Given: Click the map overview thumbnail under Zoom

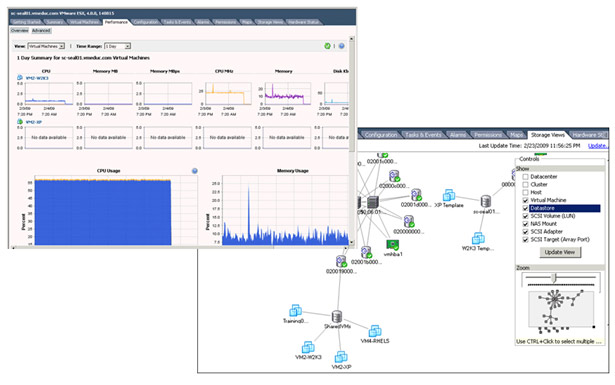Looking at the screenshot, I should (x=561, y=309).
